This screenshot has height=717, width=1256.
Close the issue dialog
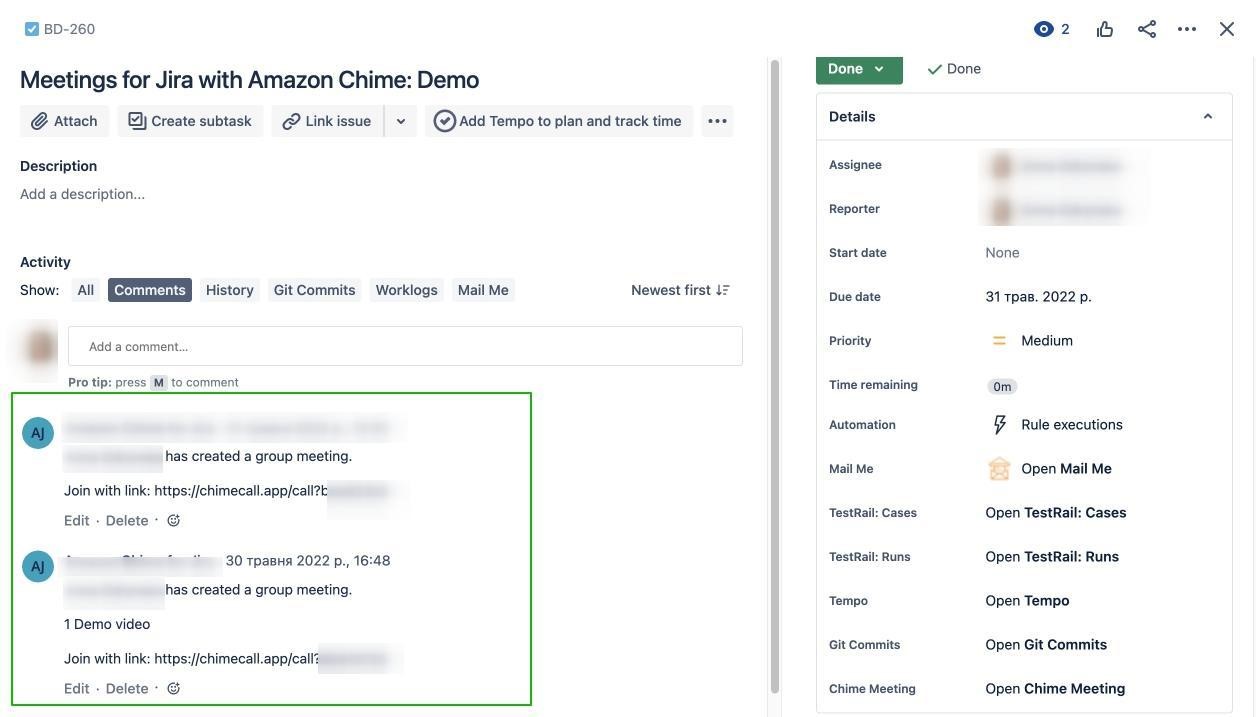click(x=1227, y=29)
